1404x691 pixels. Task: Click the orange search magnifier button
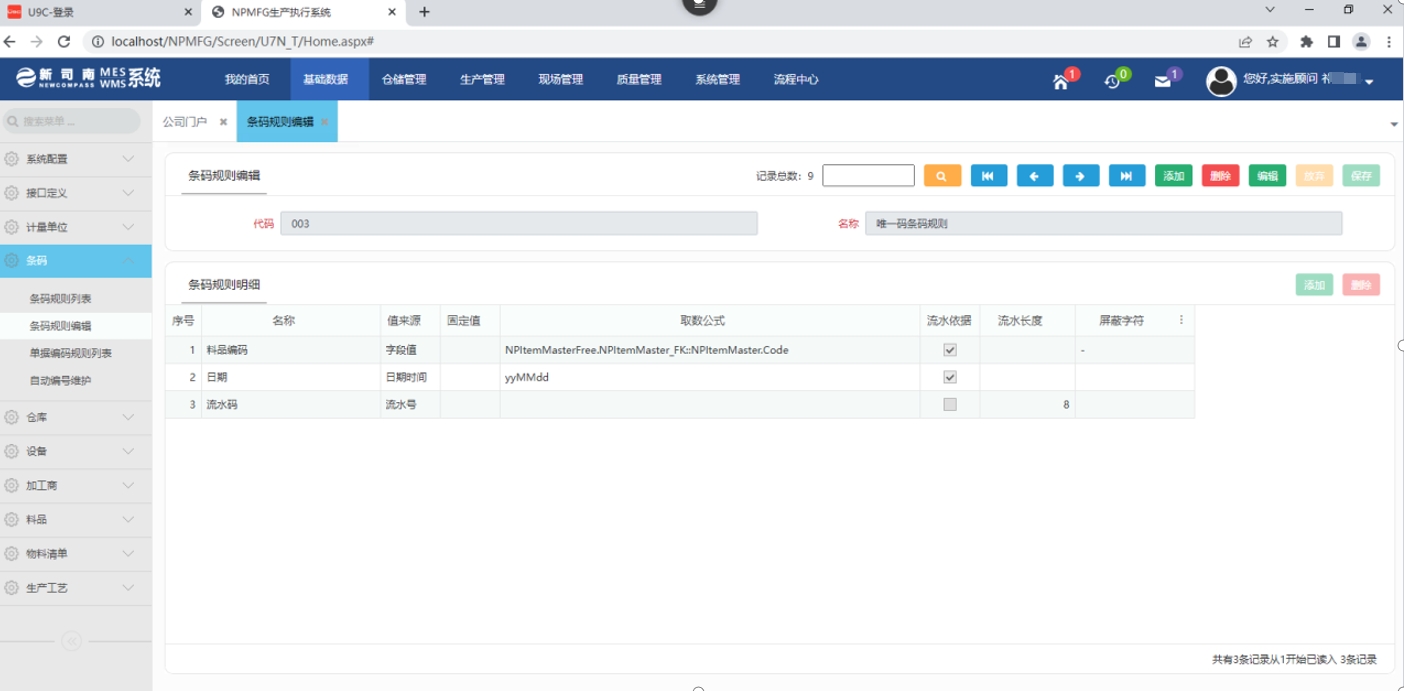tap(942, 176)
